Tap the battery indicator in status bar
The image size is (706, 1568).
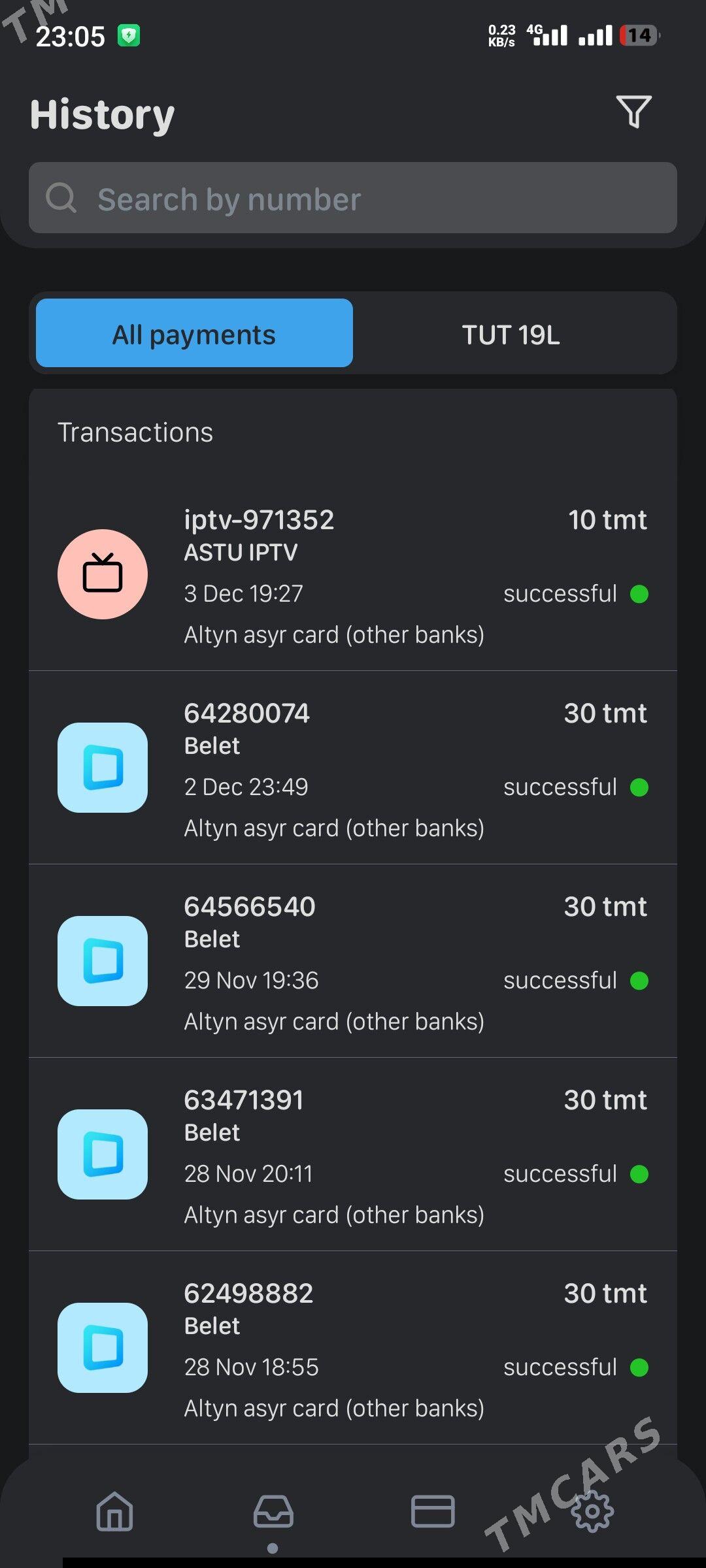[x=639, y=35]
